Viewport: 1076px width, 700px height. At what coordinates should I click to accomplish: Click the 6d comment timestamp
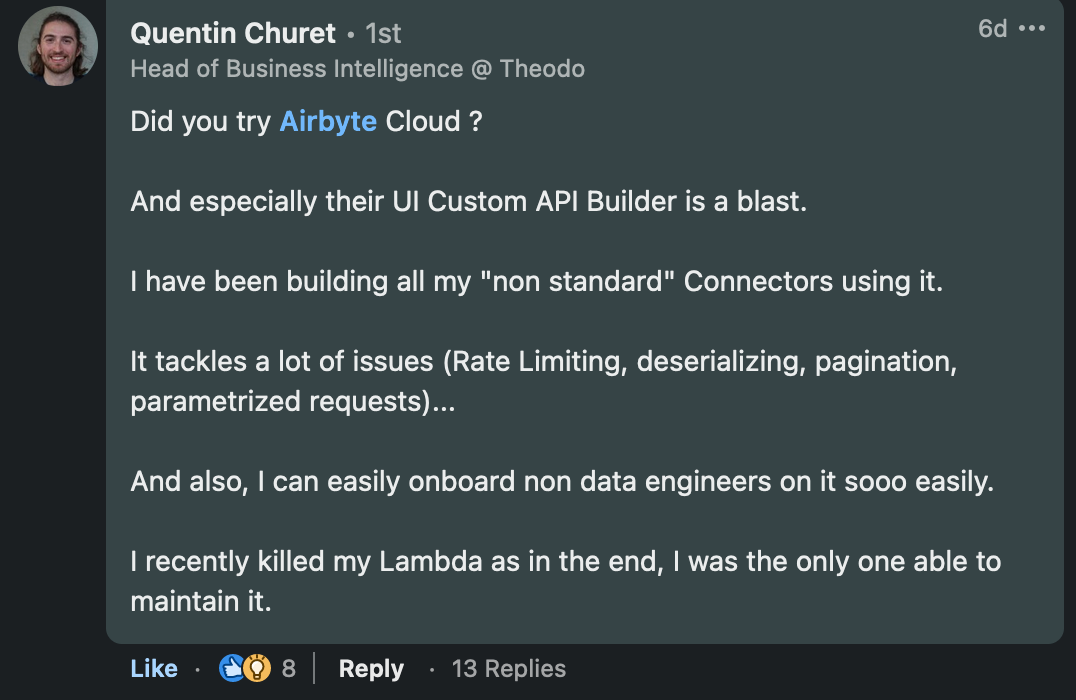pyautogui.click(x=992, y=28)
